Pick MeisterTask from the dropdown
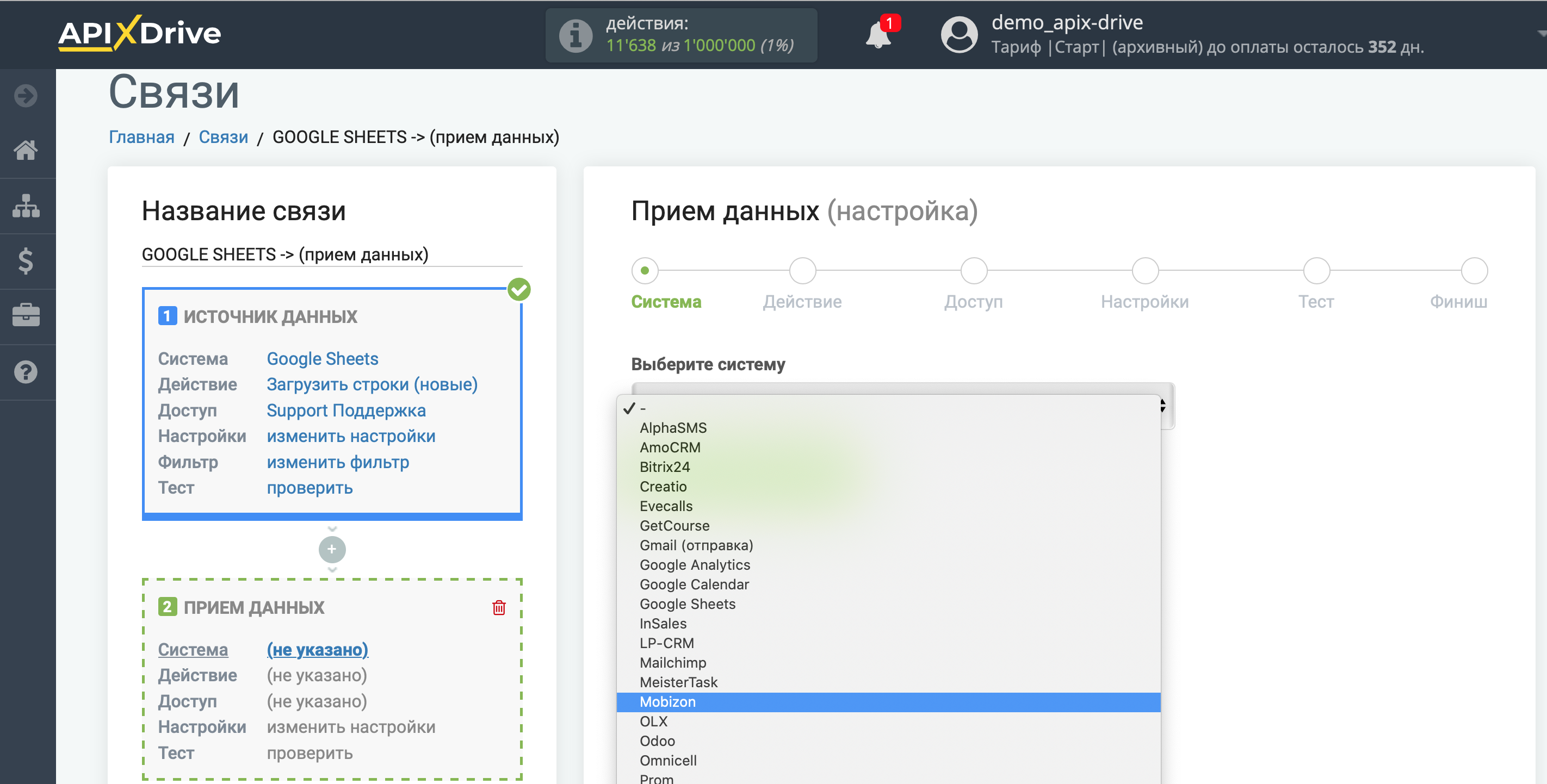This screenshot has width=1547, height=784. click(x=888, y=682)
